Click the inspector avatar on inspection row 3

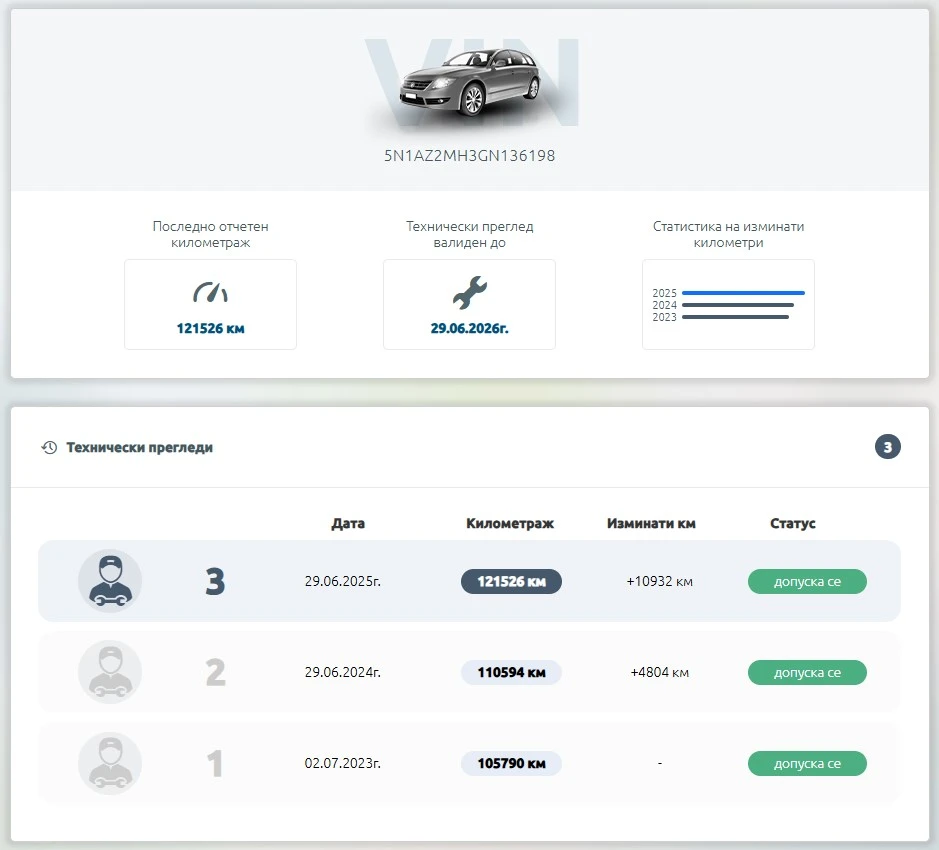point(110,581)
